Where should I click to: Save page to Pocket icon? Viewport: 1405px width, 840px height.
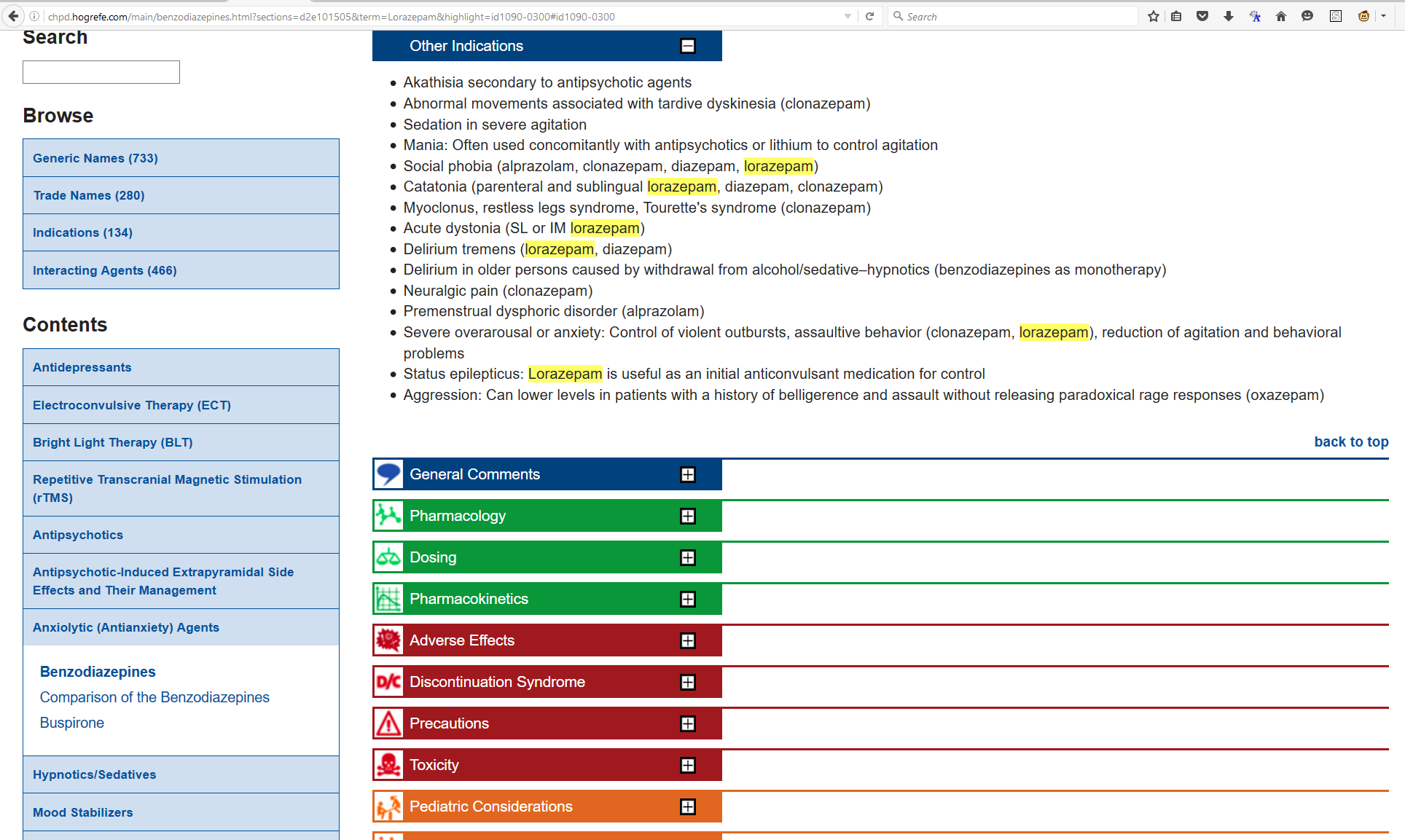click(x=1202, y=16)
